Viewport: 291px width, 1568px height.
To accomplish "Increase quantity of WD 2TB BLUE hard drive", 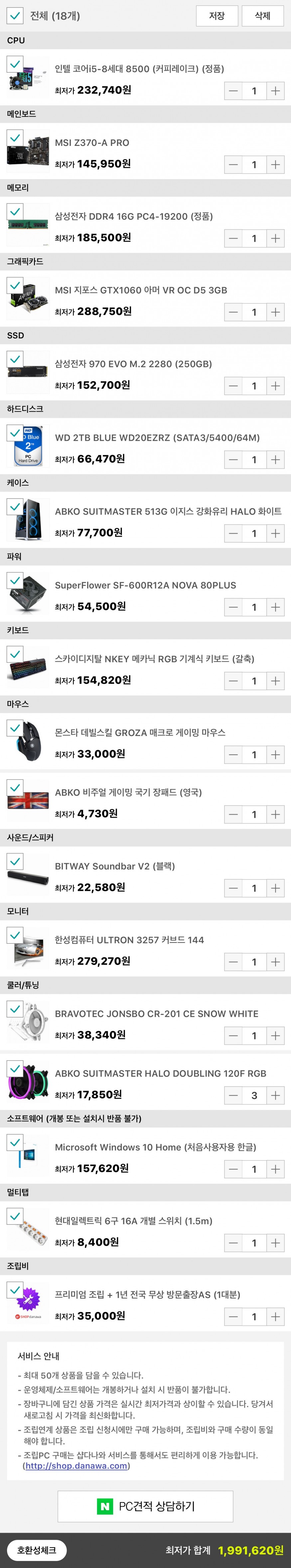I will [275, 460].
